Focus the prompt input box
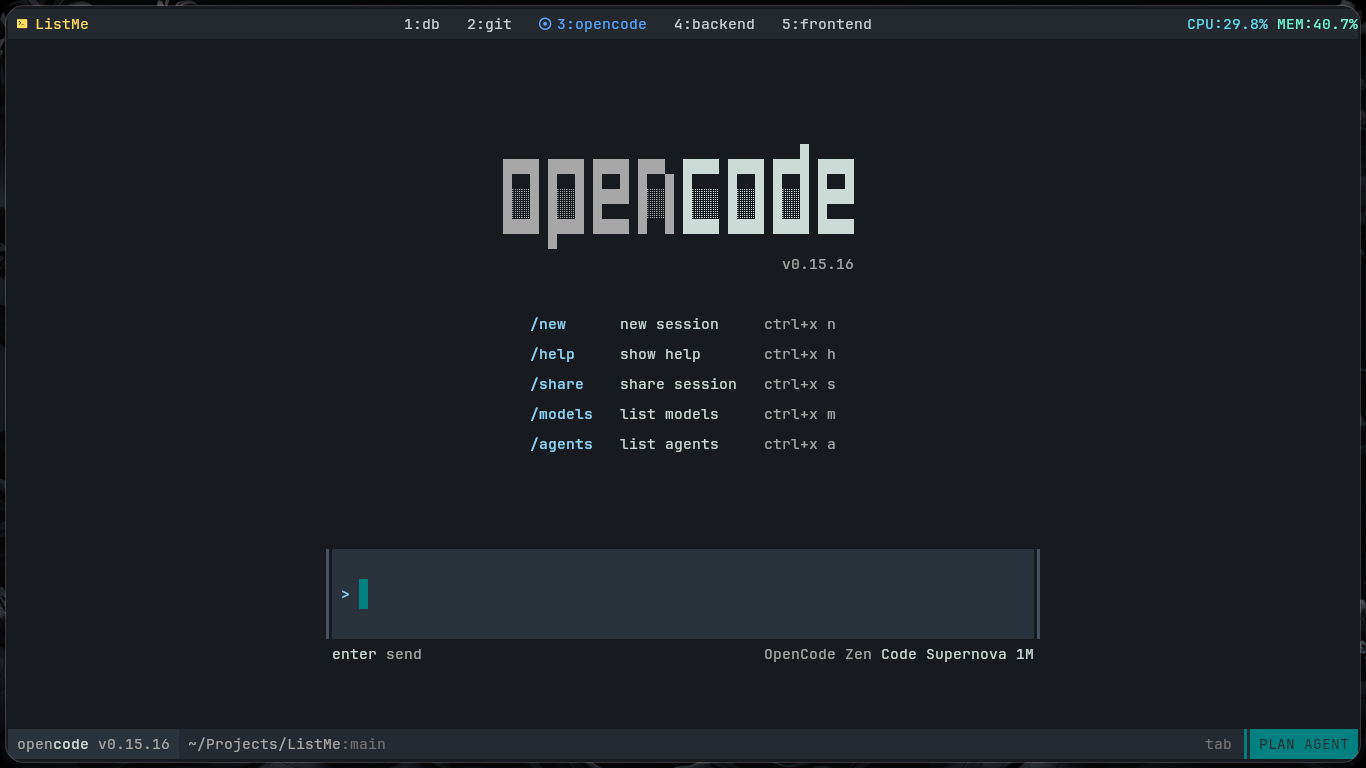The image size is (1366, 768). click(x=683, y=594)
